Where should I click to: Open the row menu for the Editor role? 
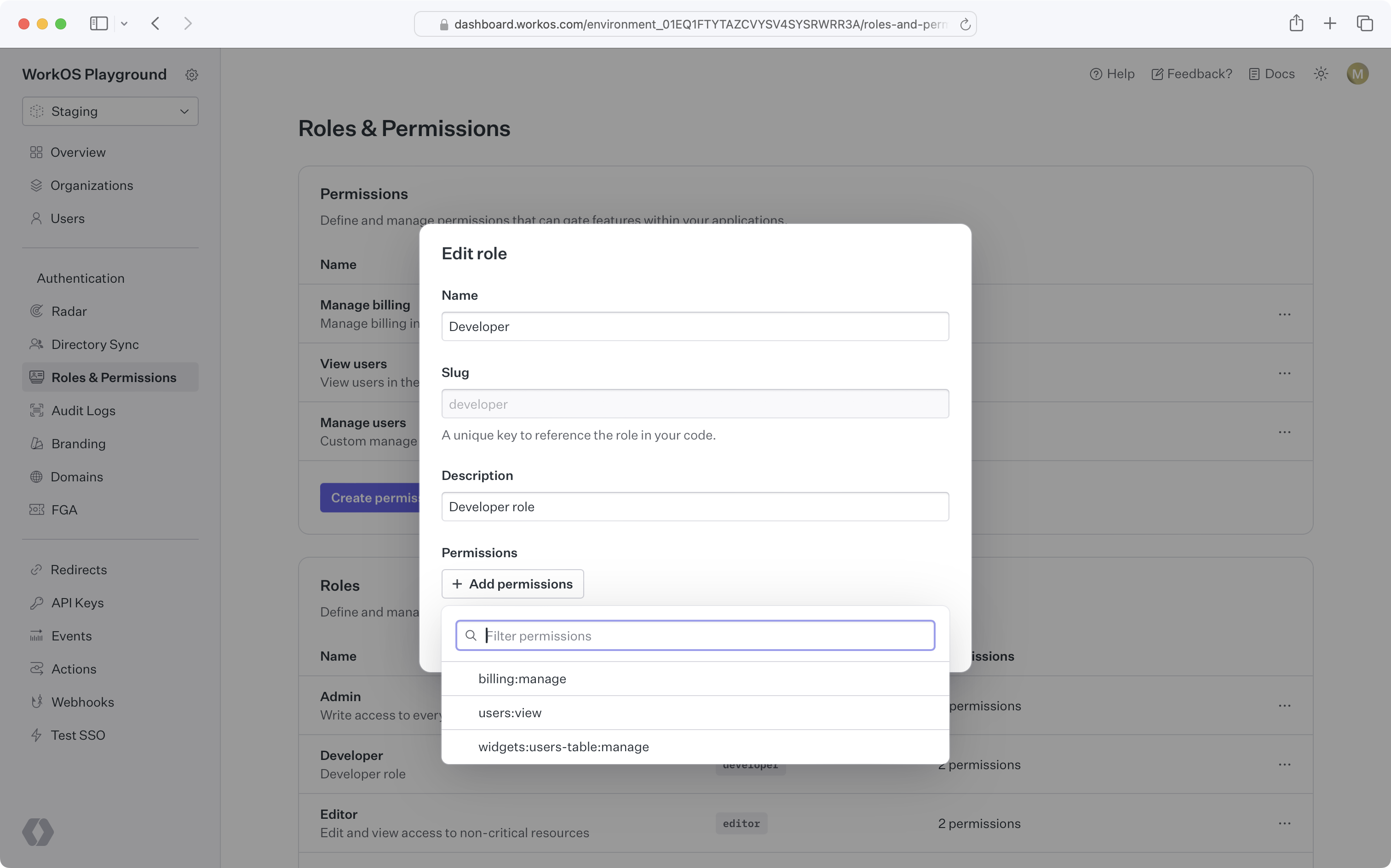pos(1285,823)
